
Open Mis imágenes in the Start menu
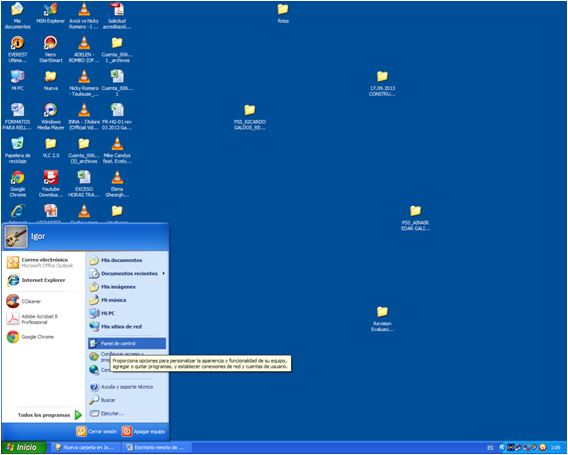click(127, 287)
